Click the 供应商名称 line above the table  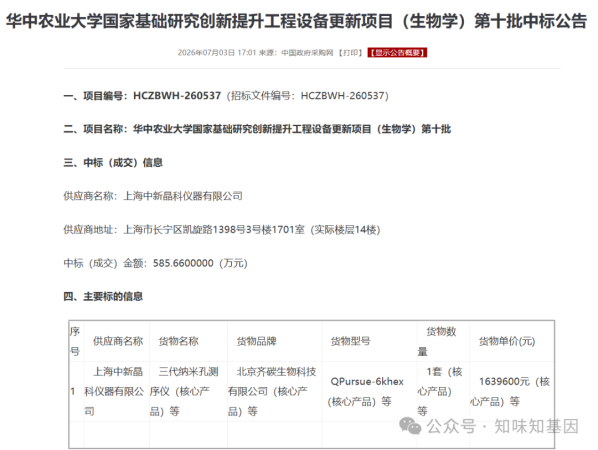[153, 196]
